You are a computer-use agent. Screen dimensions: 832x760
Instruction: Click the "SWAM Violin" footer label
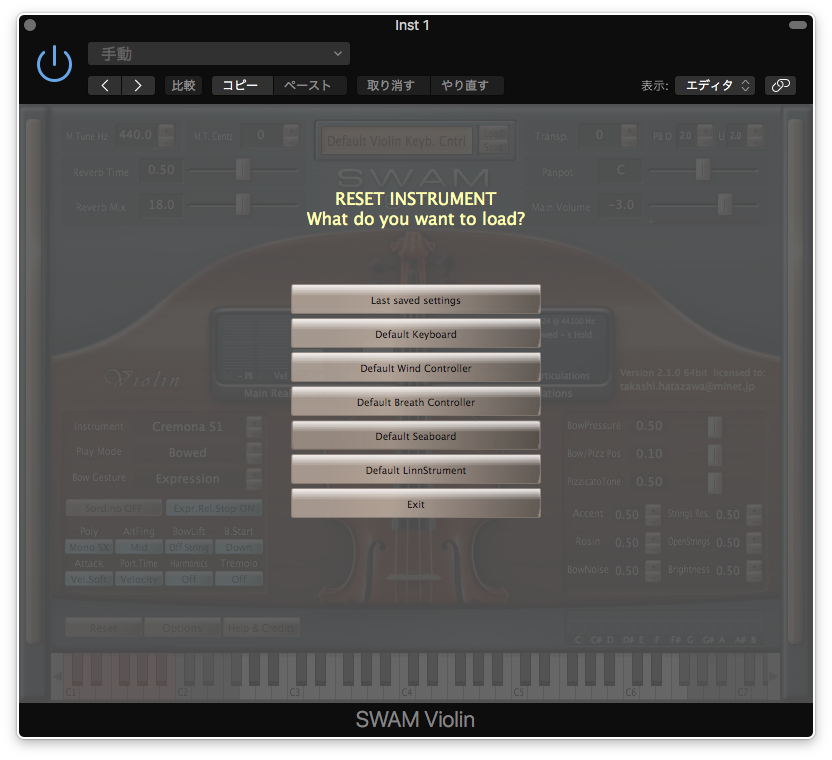[415, 720]
